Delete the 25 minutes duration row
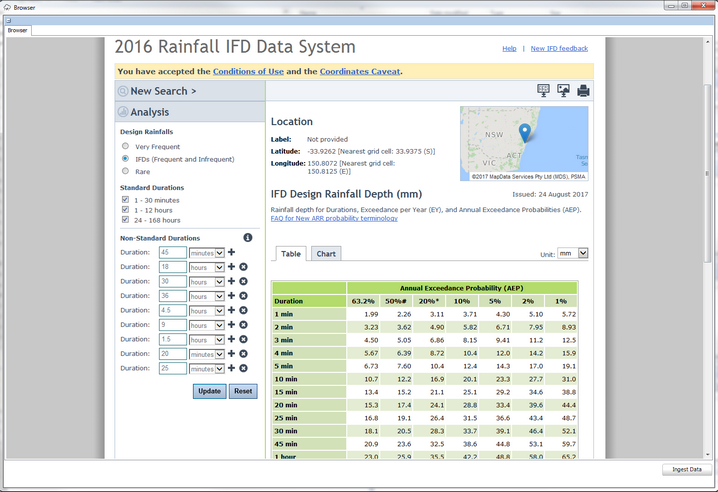This screenshot has width=718, height=492. (243, 369)
